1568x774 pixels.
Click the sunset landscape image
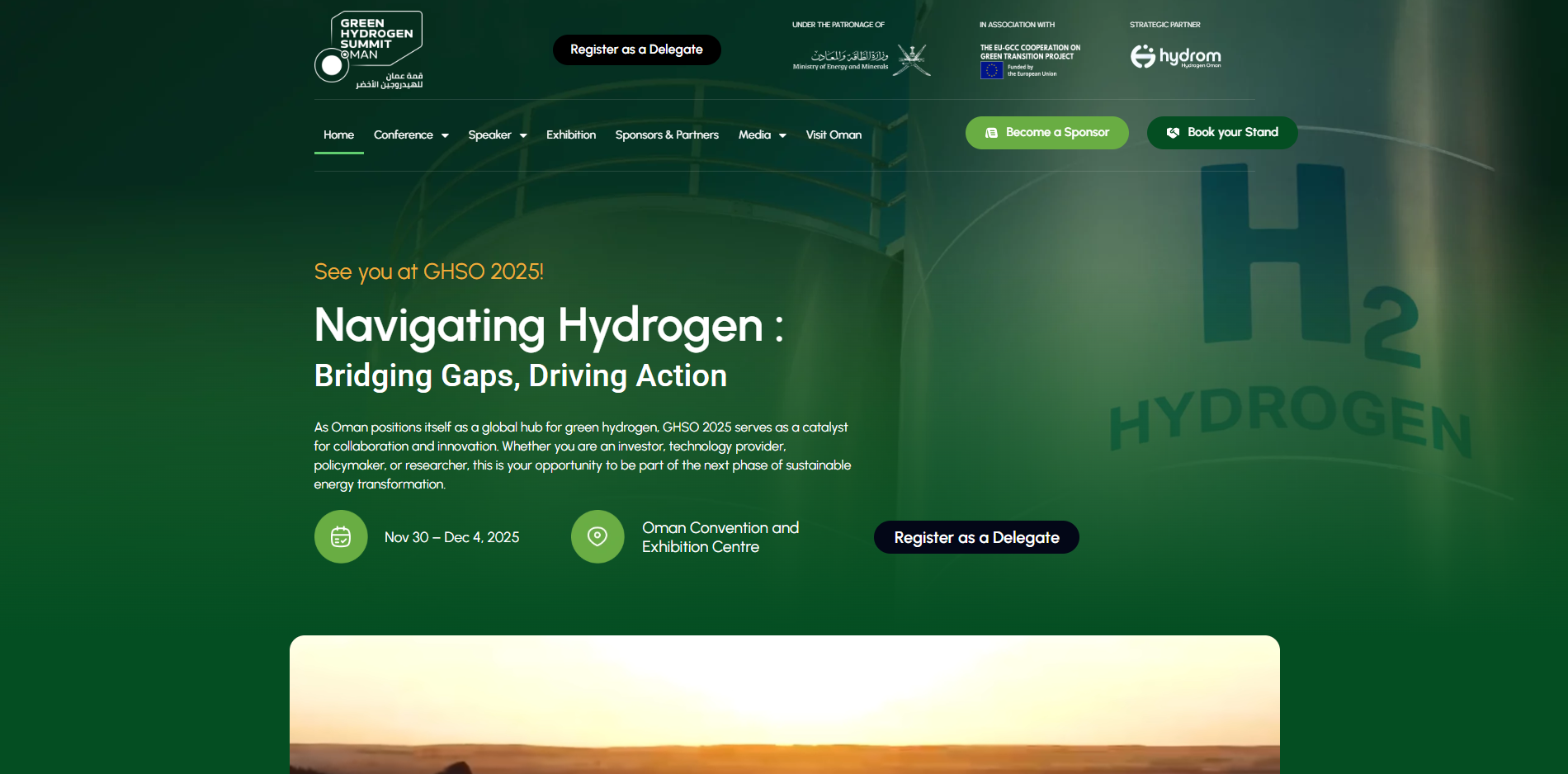[x=785, y=705]
